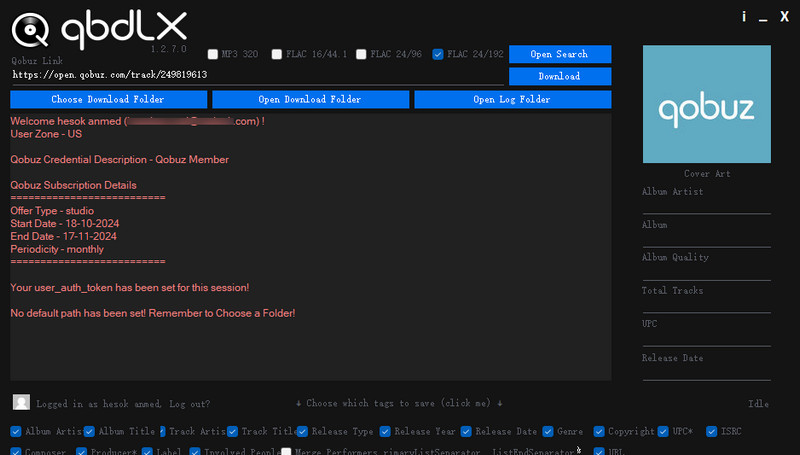The height and width of the screenshot is (455, 800).
Task: Click the Release Date field in sidebar
Action: coord(707,372)
